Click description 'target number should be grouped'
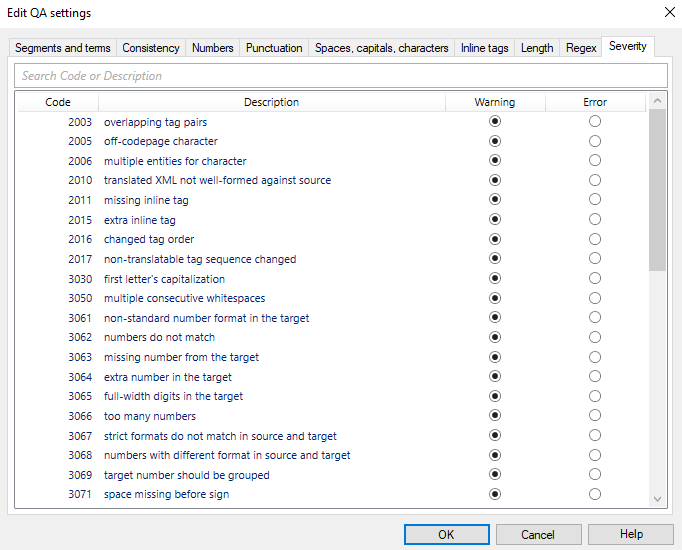Screen dimensions: 682x550 [x=187, y=475]
